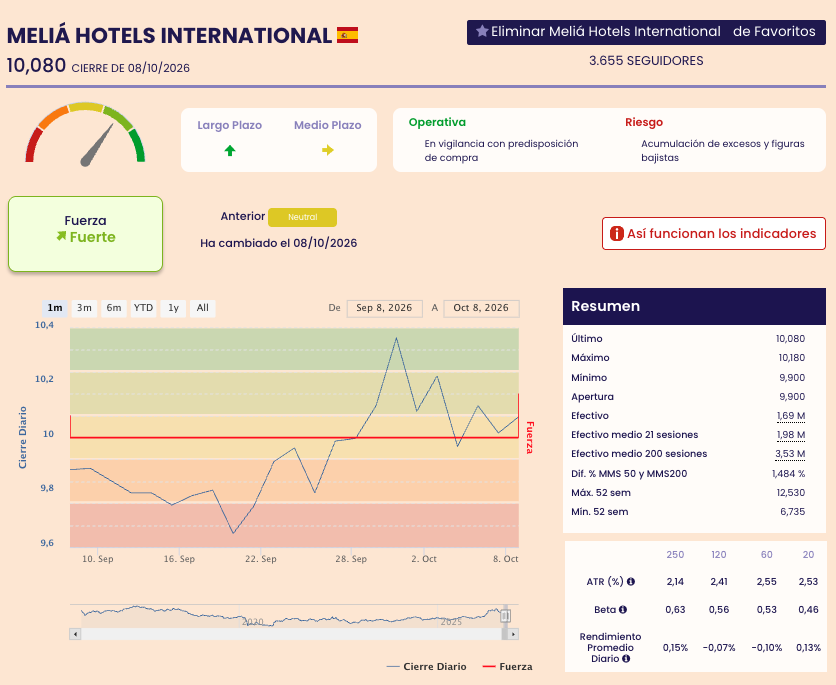
Task: Click the Riesgo heading
Action: [644, 122]
